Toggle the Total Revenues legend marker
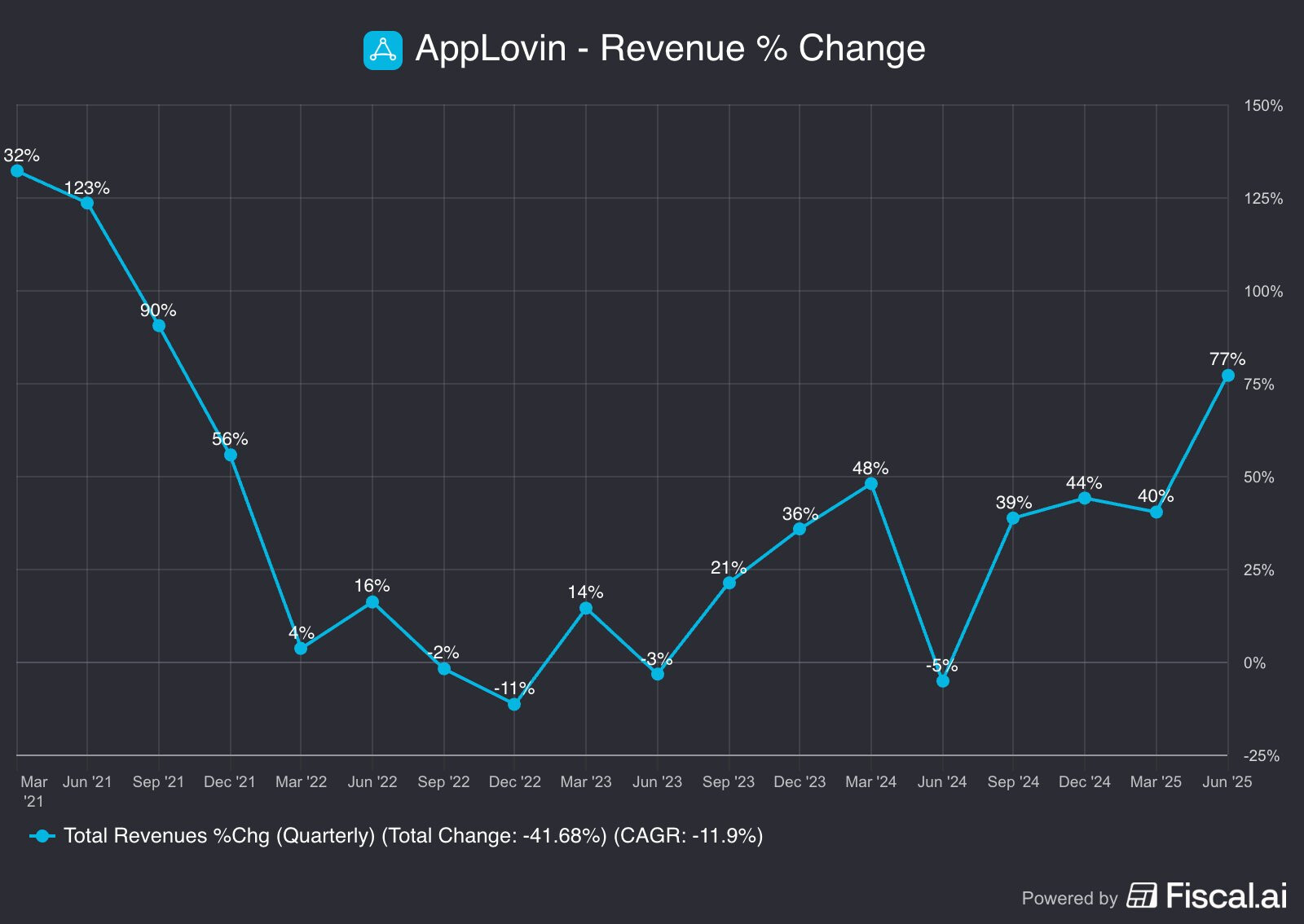The image size is (1304, 924). coord(42,836)
